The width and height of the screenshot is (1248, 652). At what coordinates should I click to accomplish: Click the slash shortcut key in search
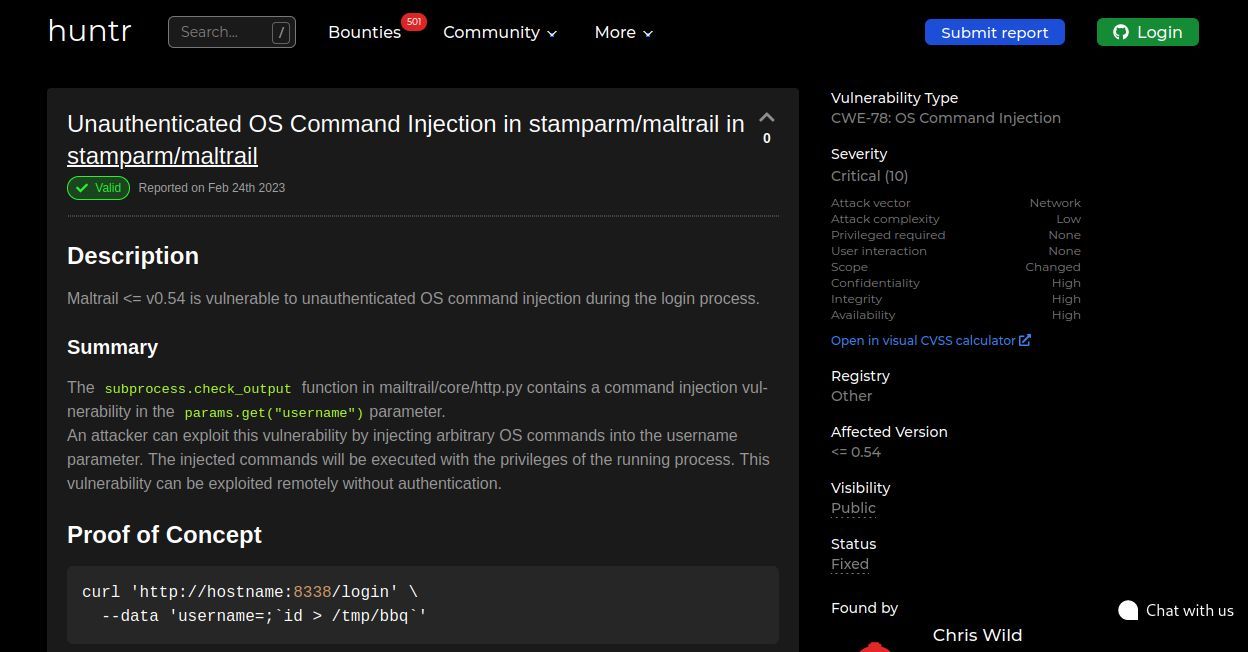tap(281, 32)
